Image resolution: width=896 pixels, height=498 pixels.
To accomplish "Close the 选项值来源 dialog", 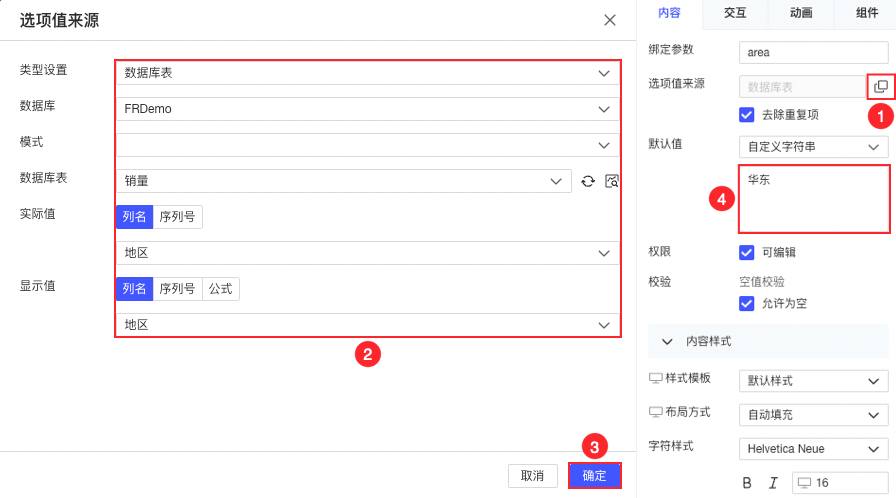I will (610, 21).
